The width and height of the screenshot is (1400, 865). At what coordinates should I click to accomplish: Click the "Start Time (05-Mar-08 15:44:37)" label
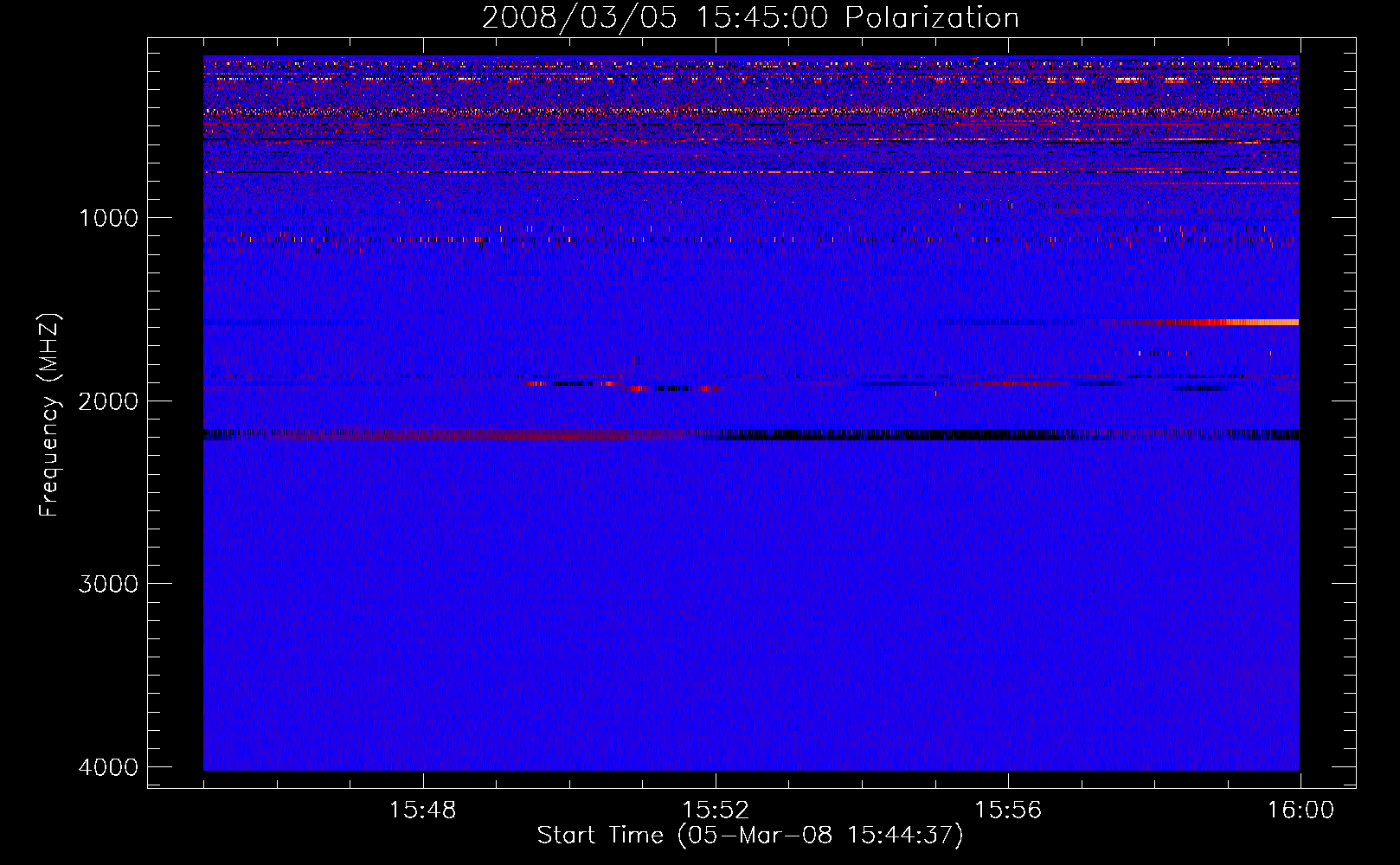point(750,836)
